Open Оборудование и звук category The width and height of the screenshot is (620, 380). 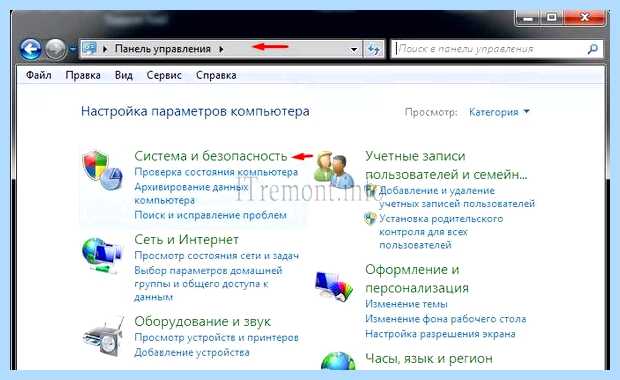tap(202, 321)
